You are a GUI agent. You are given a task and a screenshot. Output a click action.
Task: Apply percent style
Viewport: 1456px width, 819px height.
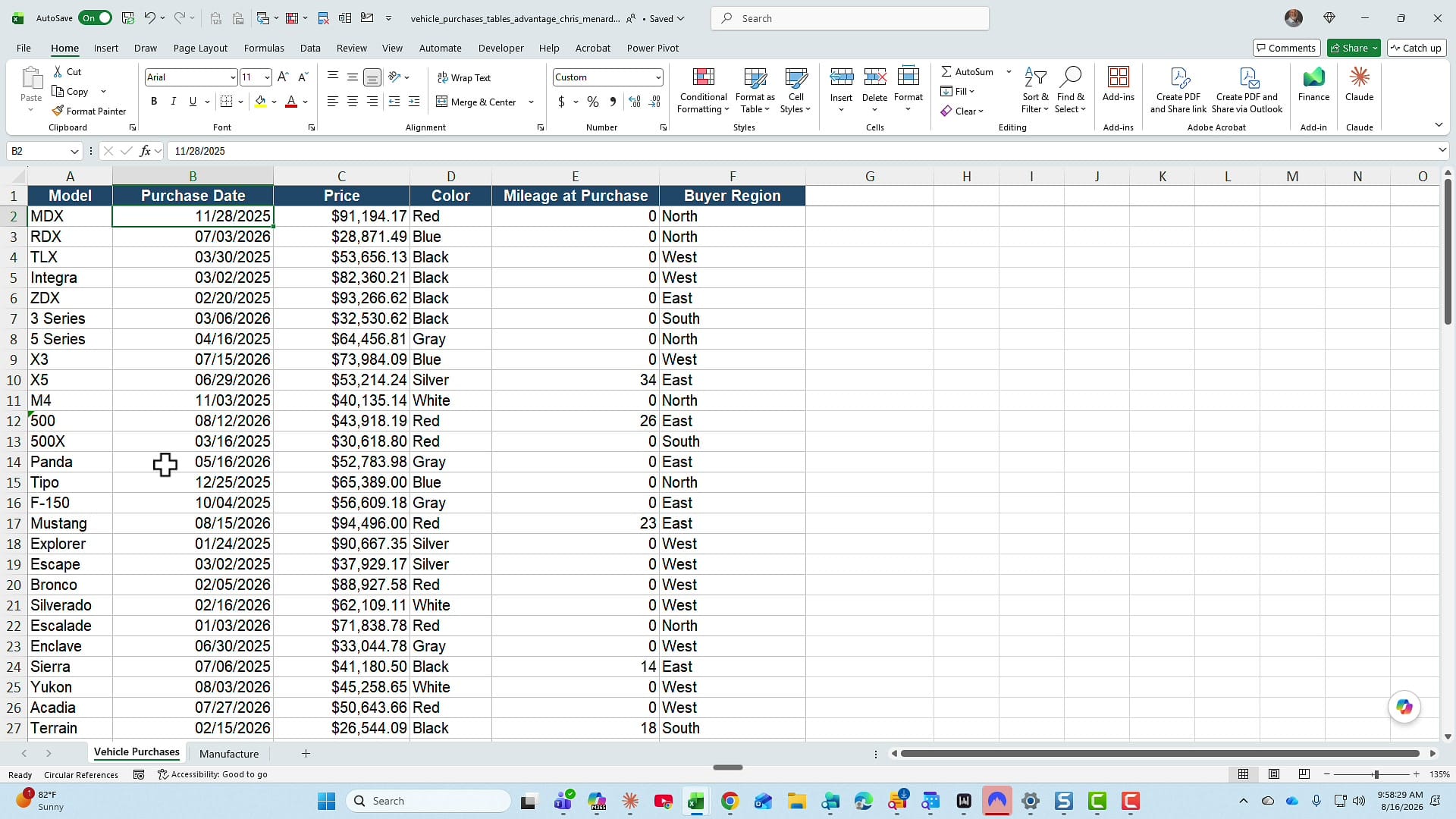pos(593,102)
